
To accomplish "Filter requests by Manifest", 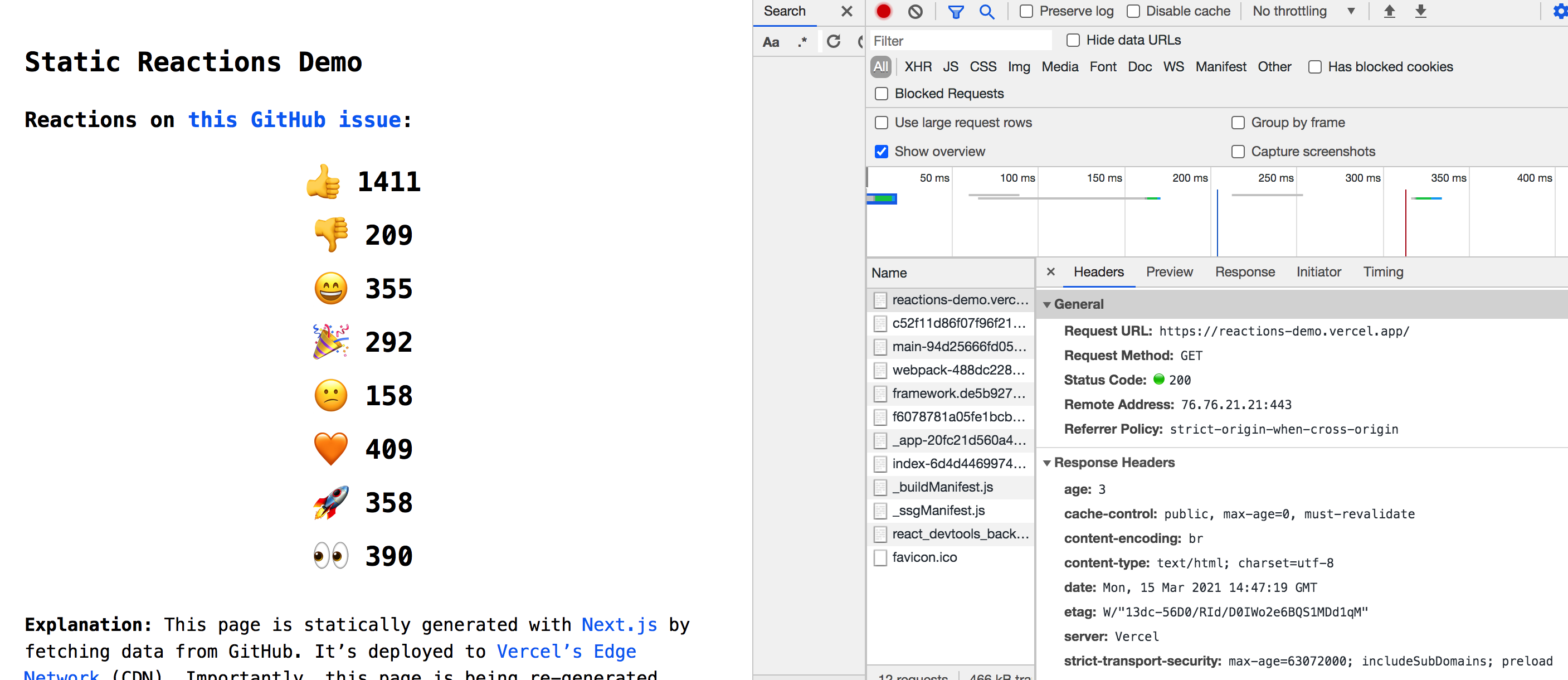I will click(x=1220, y=67).
